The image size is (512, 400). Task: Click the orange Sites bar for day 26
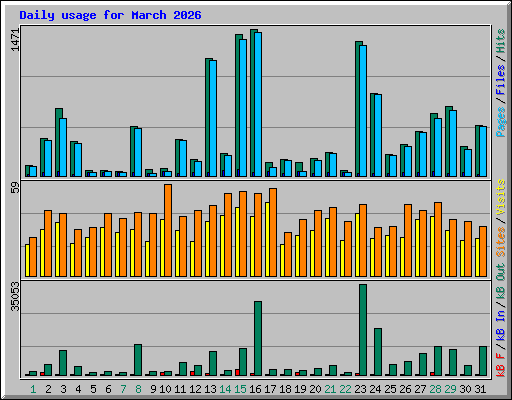pos(408,240)
